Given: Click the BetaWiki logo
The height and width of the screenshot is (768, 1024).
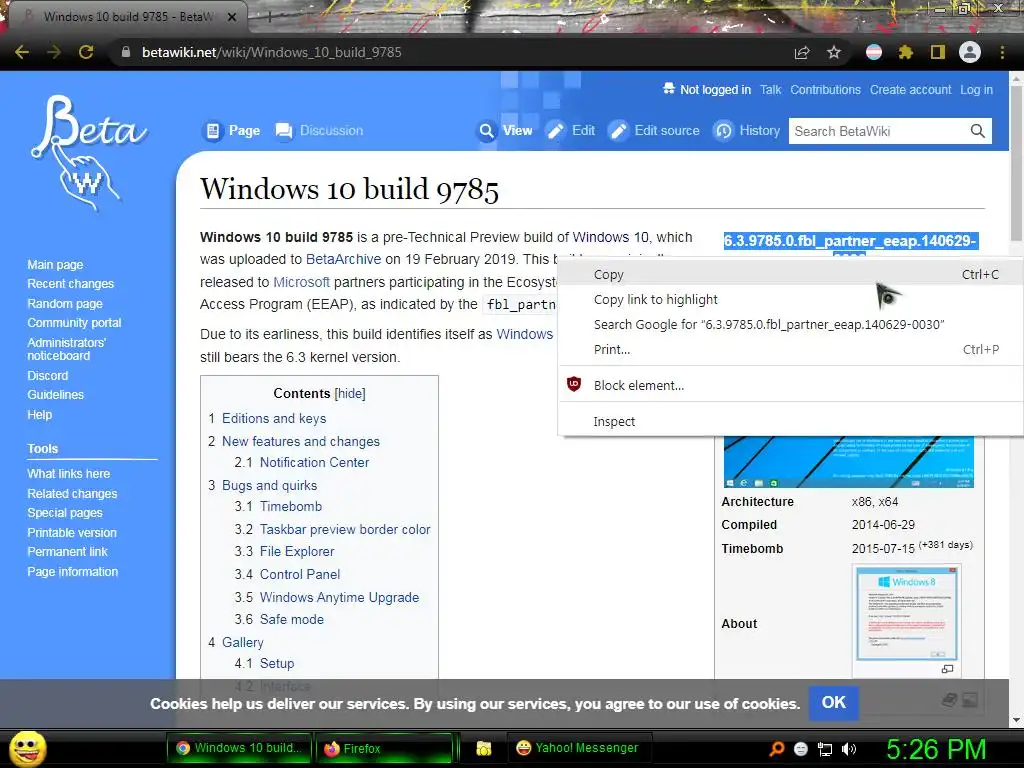Looking at the screenshot, I should point(89,153).
